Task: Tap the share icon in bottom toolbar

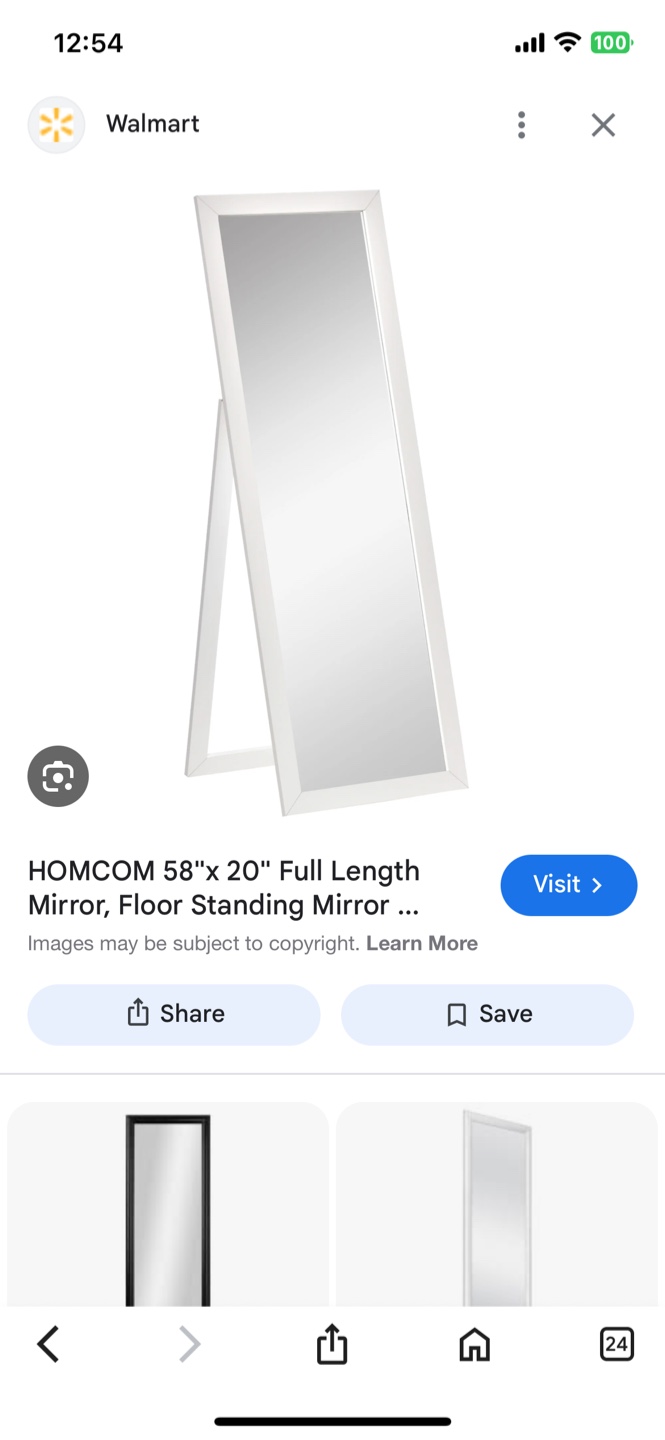Action: (x=332, y=1344)
